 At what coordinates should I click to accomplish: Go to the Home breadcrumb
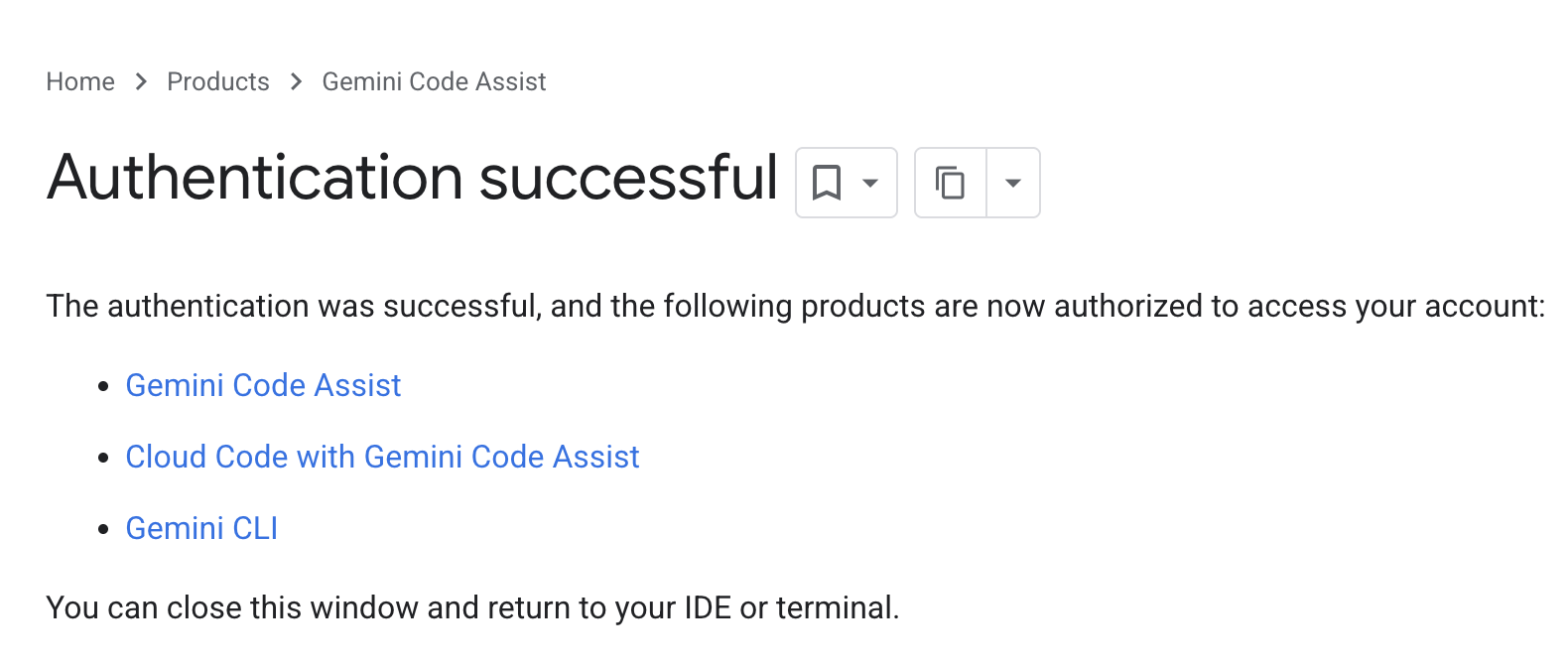coord(79,82)
